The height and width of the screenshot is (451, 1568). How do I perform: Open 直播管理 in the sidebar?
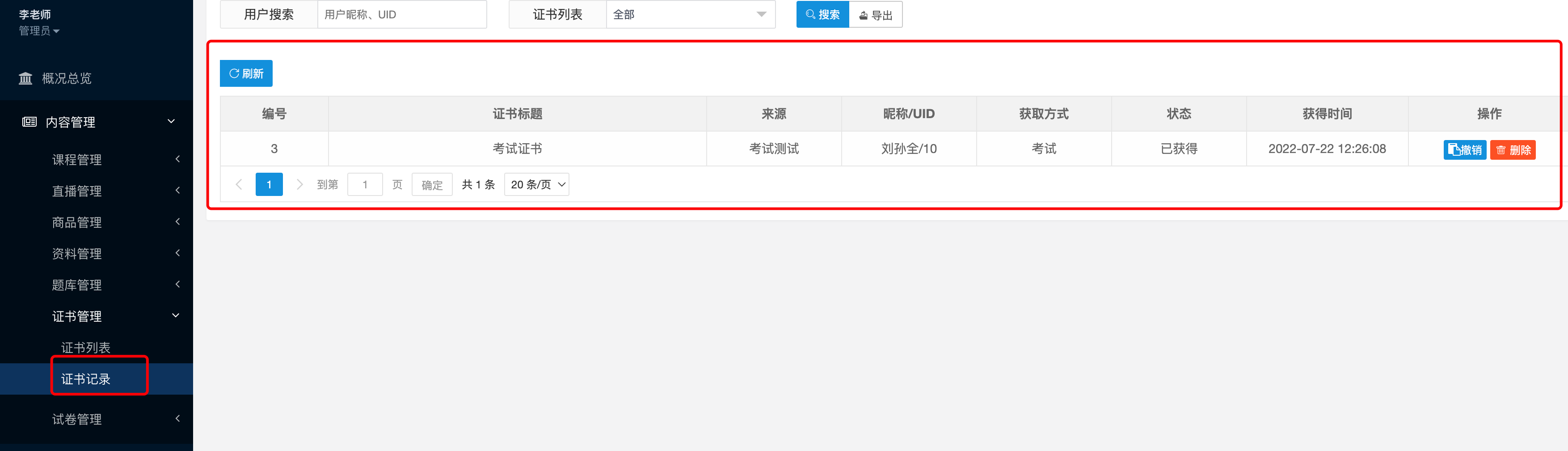(x=77, y=191)
